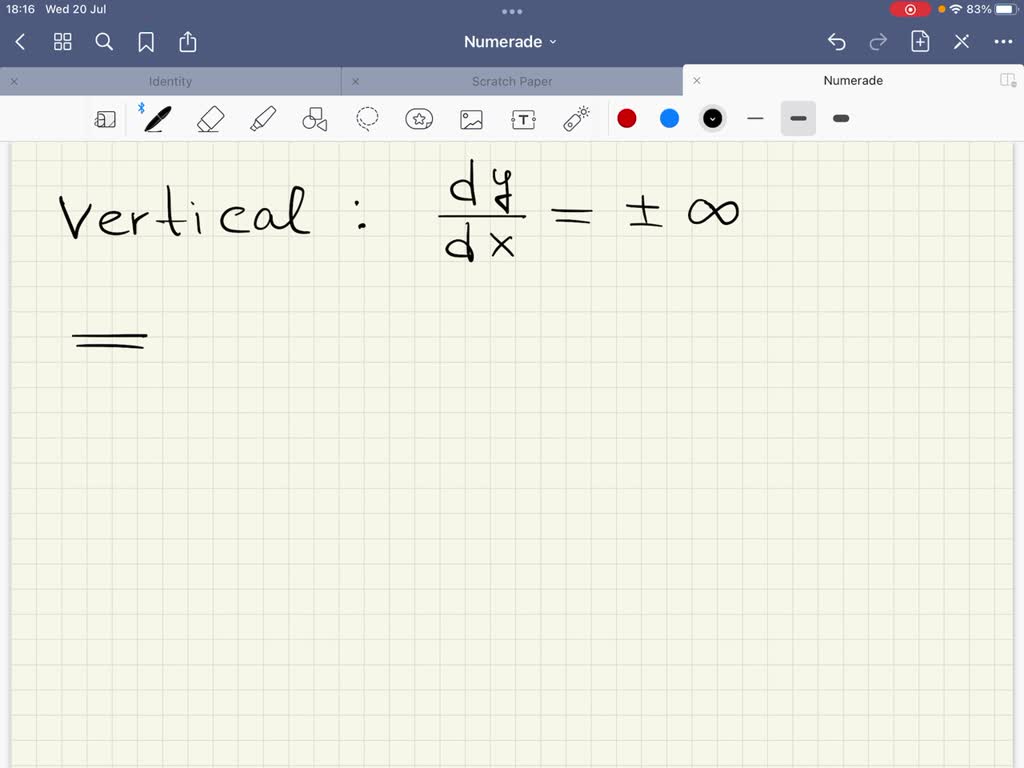Screen dimensions: 1024x768
Task: Select the Text box tool
Action: click(523, 118)
